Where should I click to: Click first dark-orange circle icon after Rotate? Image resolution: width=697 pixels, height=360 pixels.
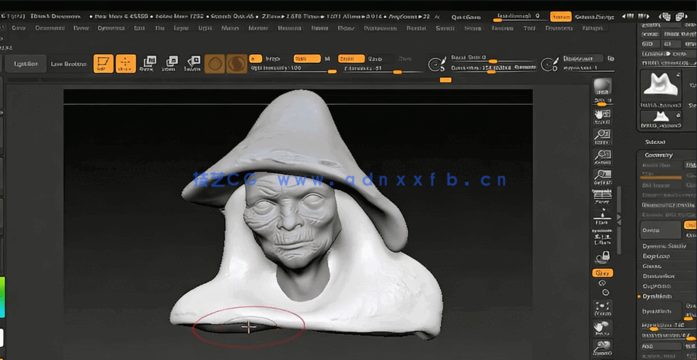[214, 64]
